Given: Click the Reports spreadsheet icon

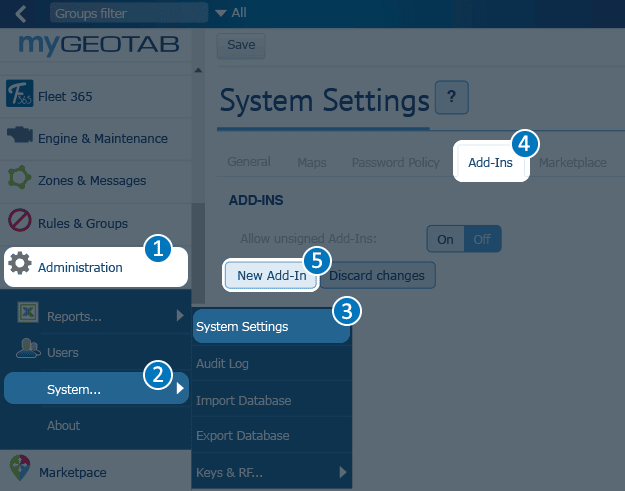Looking at the screenshot, I should [28, 312].
